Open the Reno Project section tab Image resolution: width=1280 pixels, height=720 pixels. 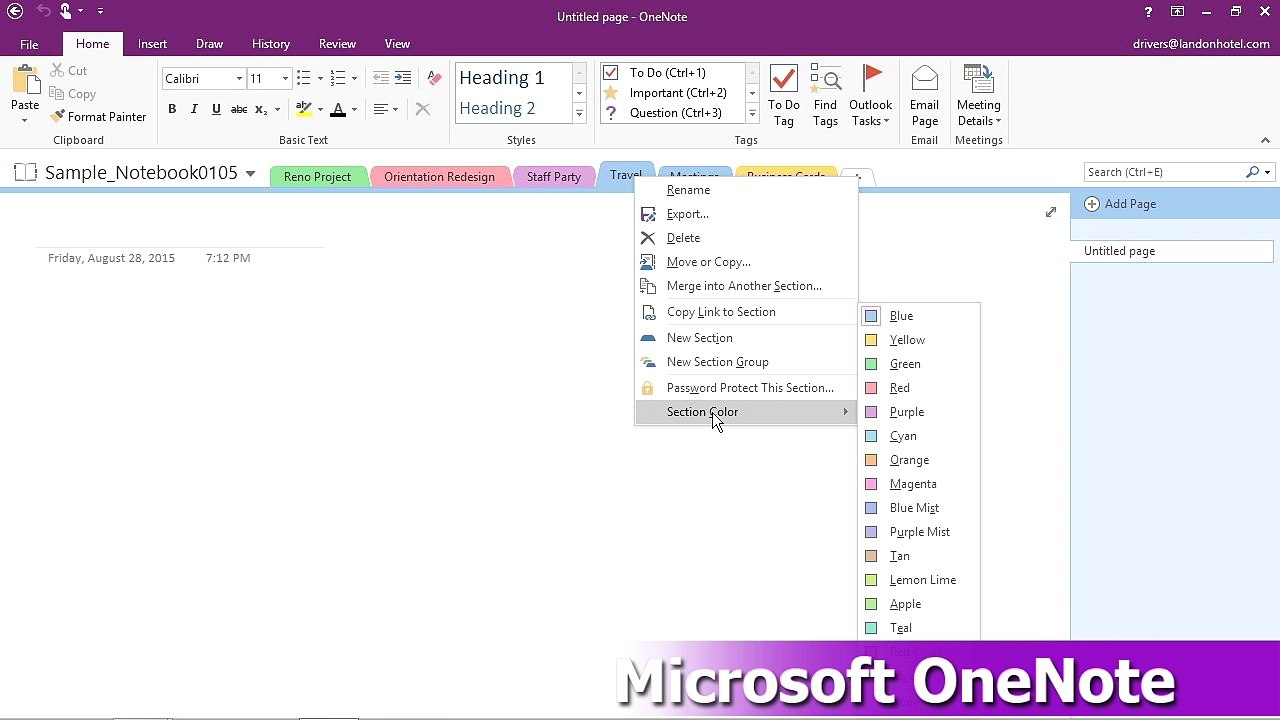tap(317, 177)
